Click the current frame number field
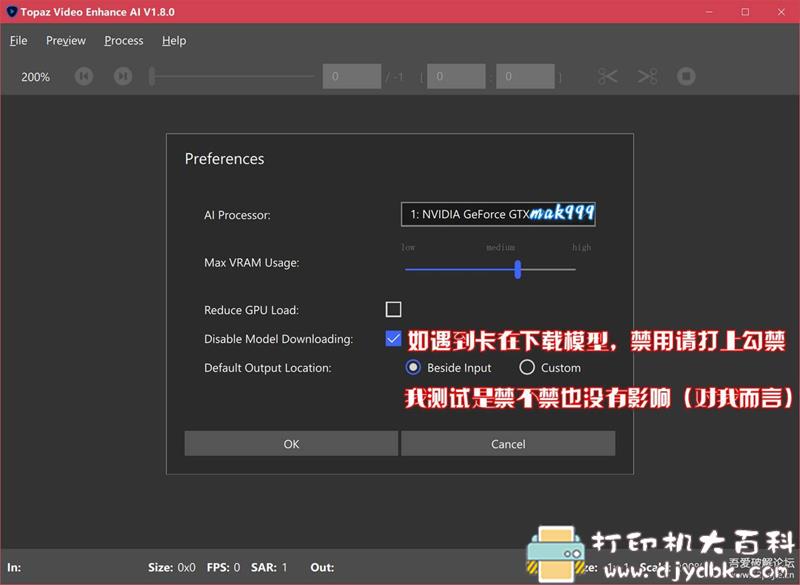This screenshot has height=585, width=800. pos(352,77)
